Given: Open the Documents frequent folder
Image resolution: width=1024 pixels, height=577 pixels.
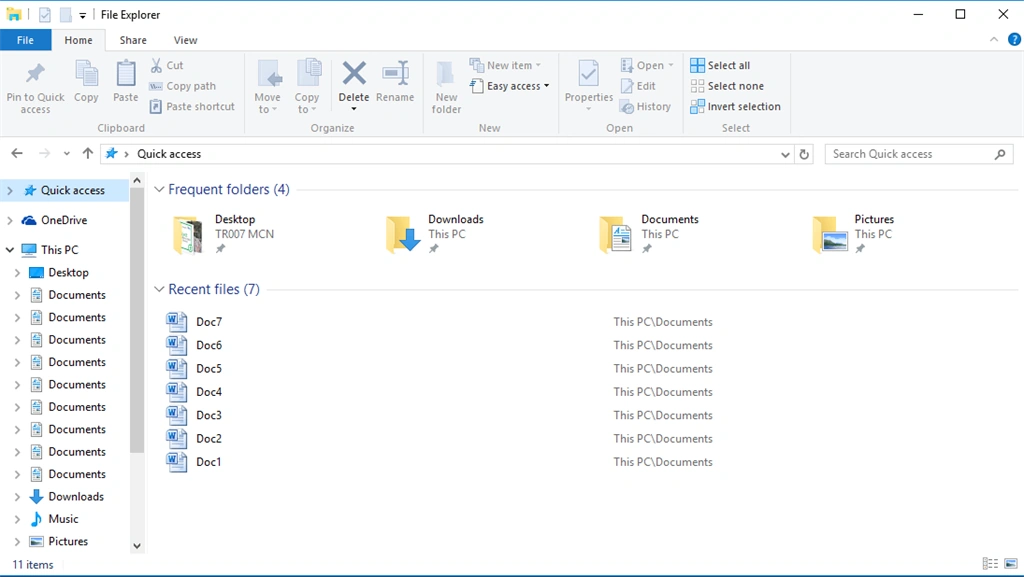Looking at the screenshot, I should 649,234.
